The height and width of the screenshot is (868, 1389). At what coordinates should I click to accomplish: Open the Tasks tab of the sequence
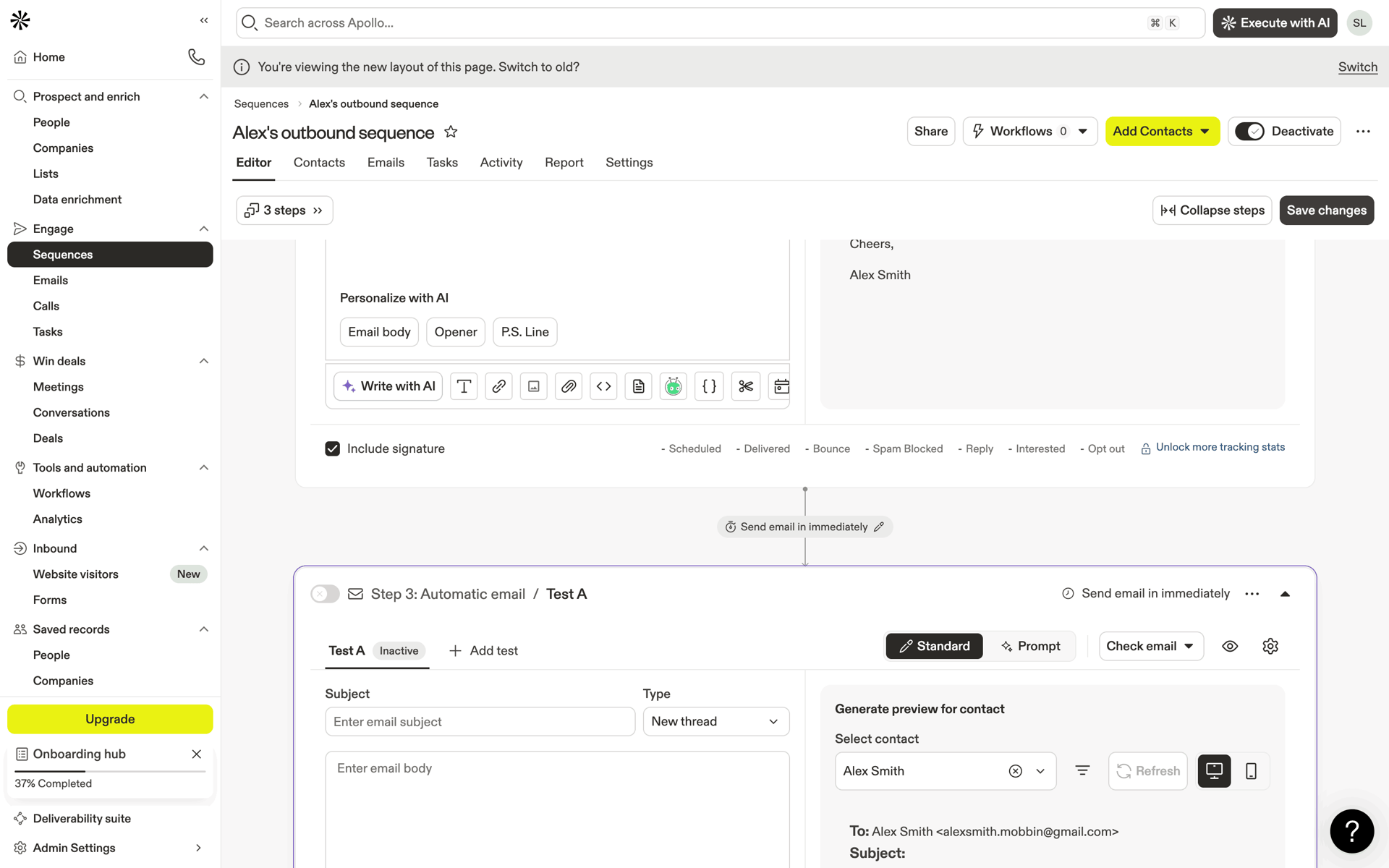tap(442, 163)
